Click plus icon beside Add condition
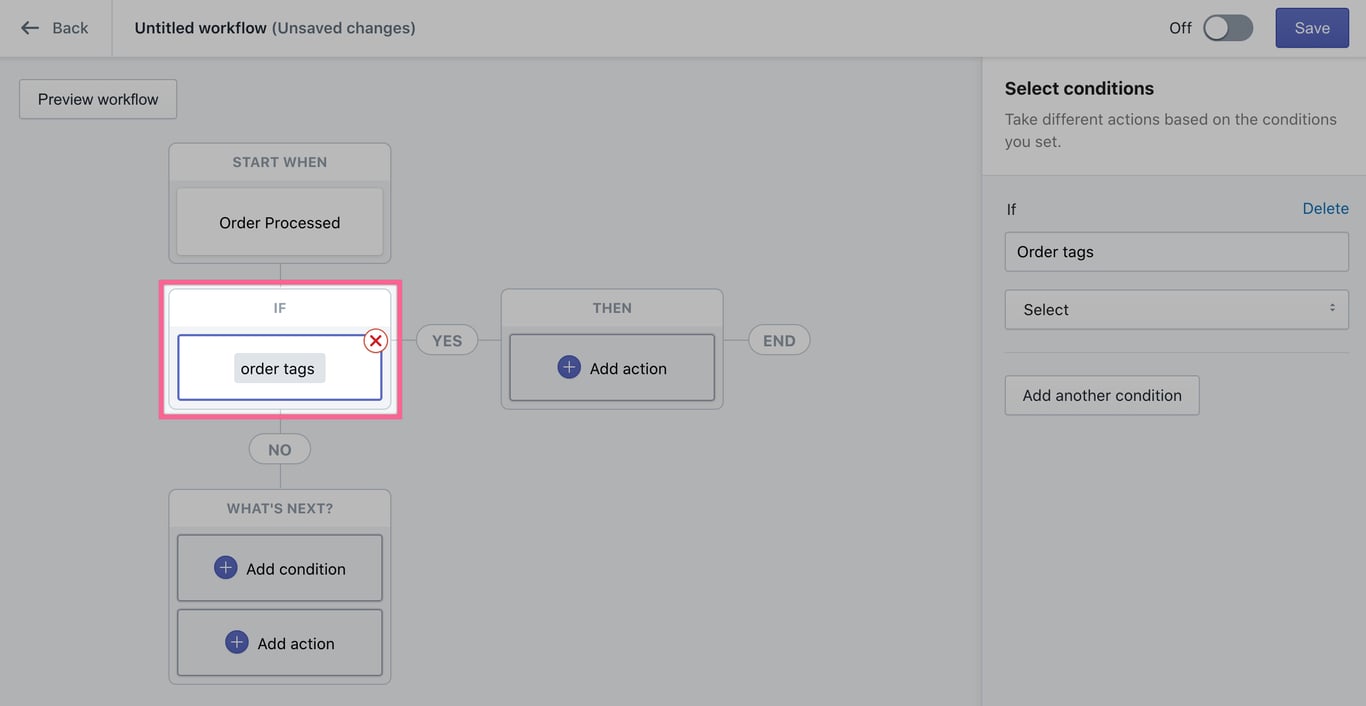Viewport: 1366px width, 706px height. click(x=226, y=568)
